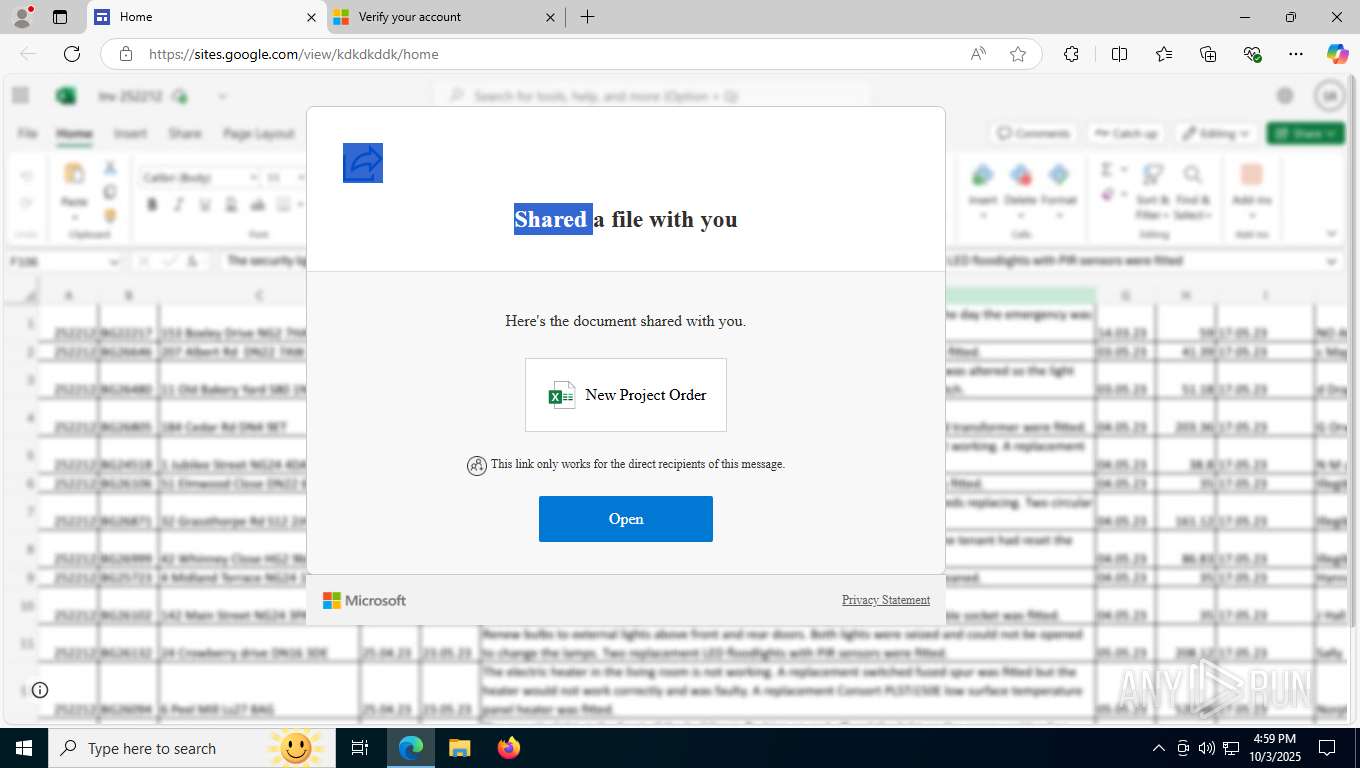Open browser Collections
1360x768 pixels.
(x=1208, y=54)
